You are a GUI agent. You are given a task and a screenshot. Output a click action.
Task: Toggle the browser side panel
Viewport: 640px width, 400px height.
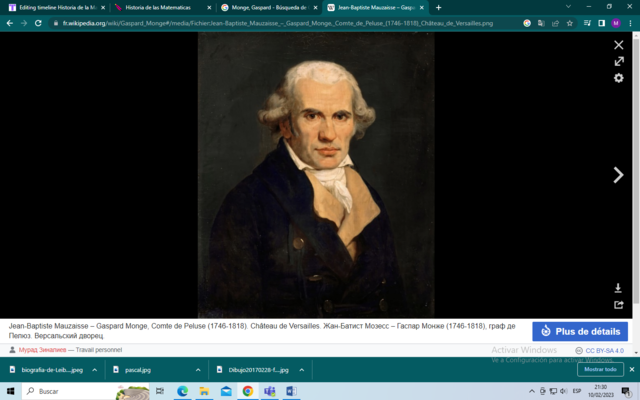pos(601,23)
